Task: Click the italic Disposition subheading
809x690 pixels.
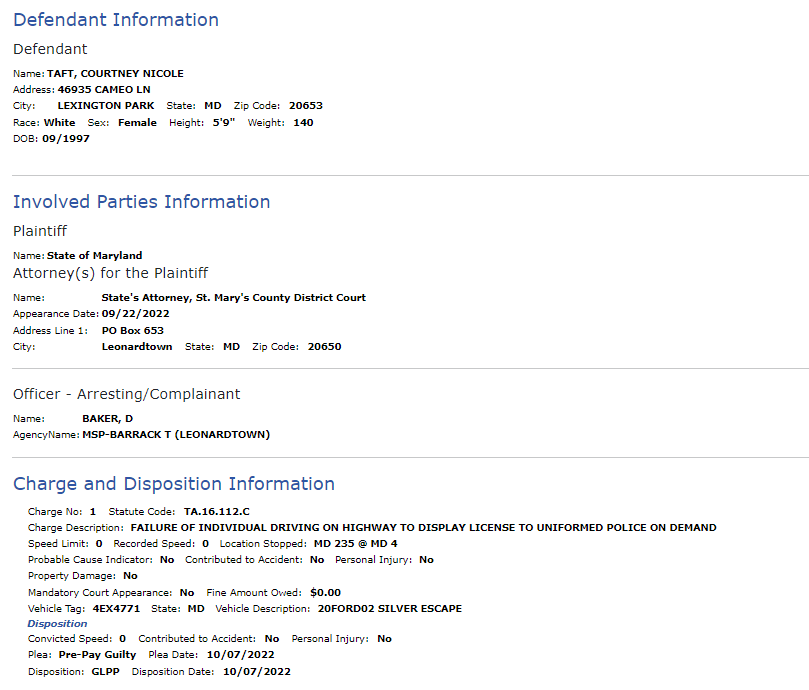Action: point(57,623)
